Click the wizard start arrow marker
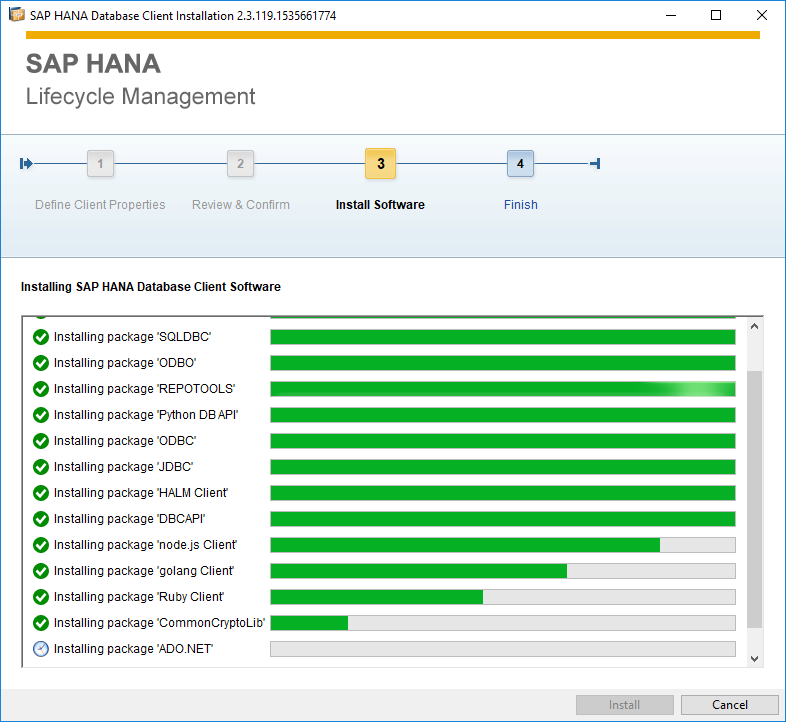This screenshot has width=786, height=722. tap(26, 163)
